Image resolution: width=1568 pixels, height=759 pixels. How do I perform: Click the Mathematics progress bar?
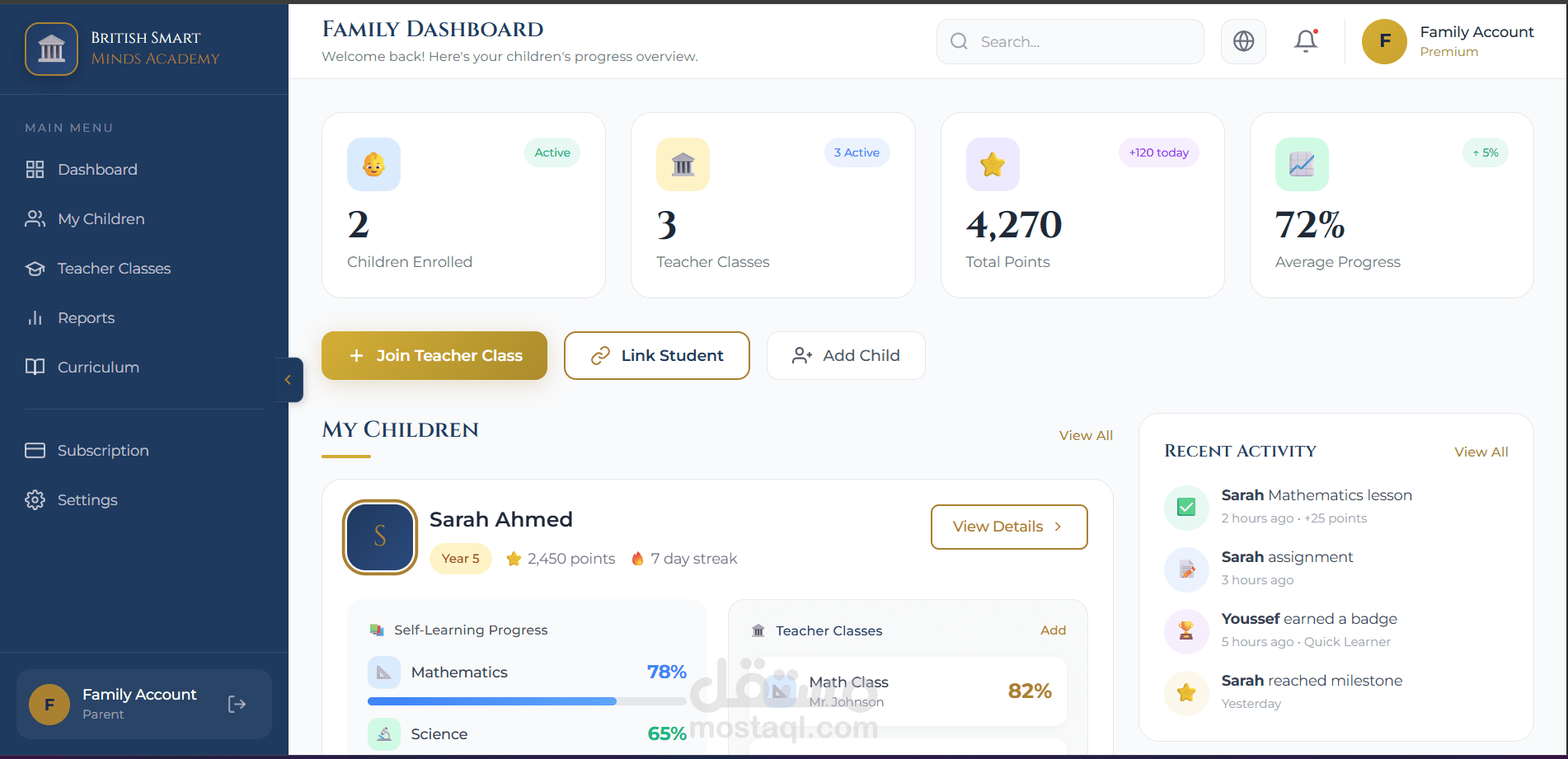click(527, 701)
